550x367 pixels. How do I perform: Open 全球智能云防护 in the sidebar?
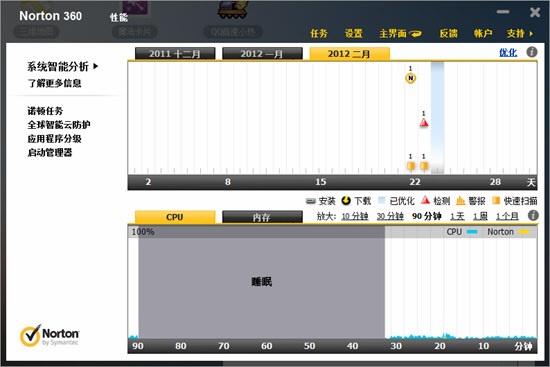(x=59, y=125)
